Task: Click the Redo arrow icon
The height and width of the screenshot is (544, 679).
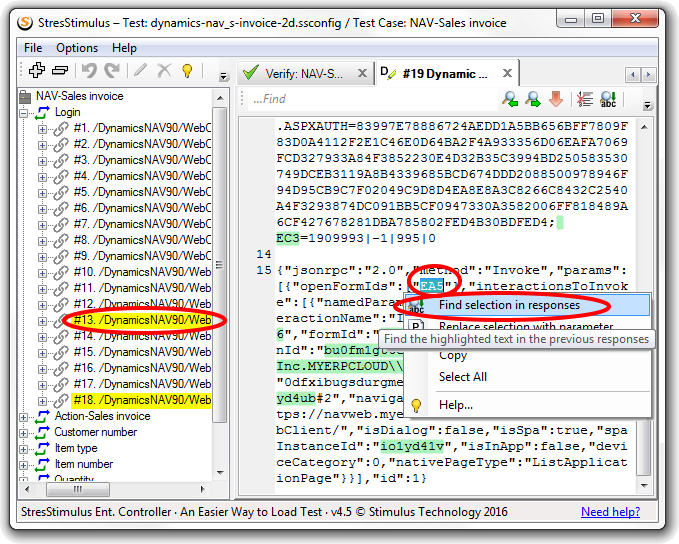Action: pyautogui.click(x=112, y=70)
